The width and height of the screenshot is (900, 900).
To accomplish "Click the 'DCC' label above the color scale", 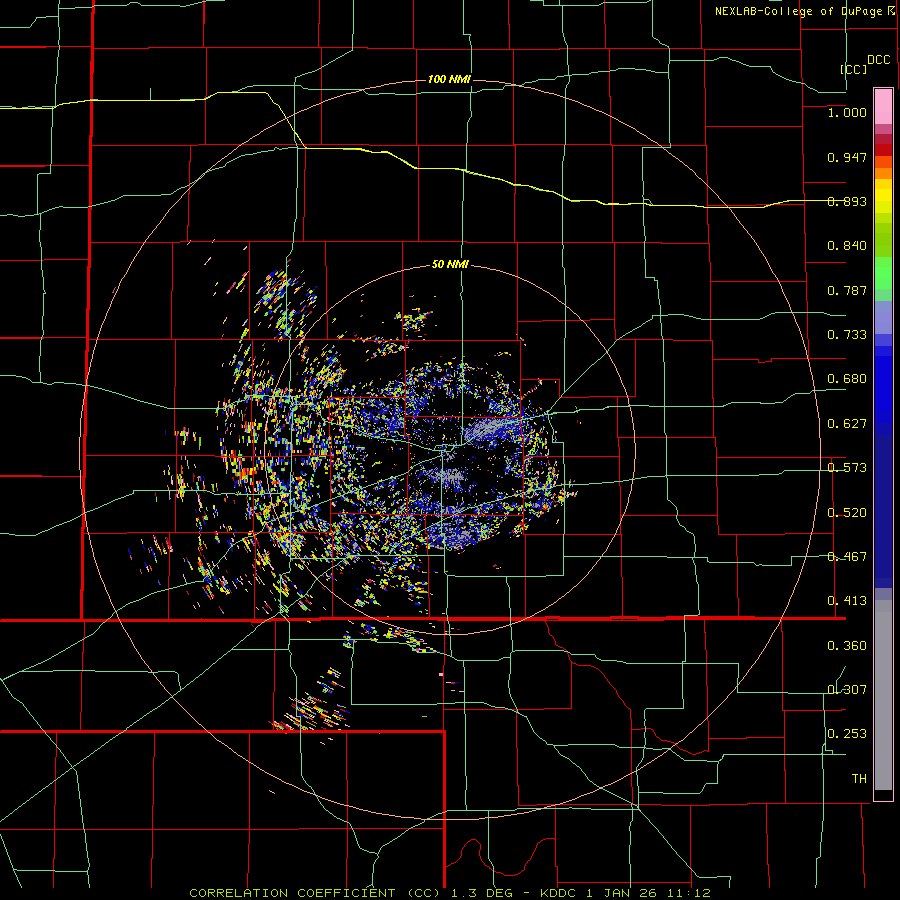I will coord(879,60).
